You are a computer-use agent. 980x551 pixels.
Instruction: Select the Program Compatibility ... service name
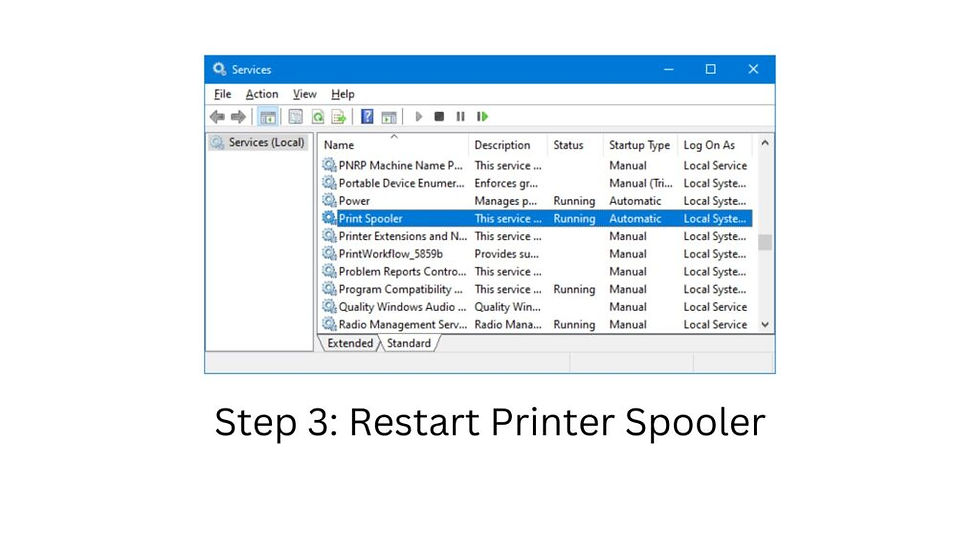(401, 289)
